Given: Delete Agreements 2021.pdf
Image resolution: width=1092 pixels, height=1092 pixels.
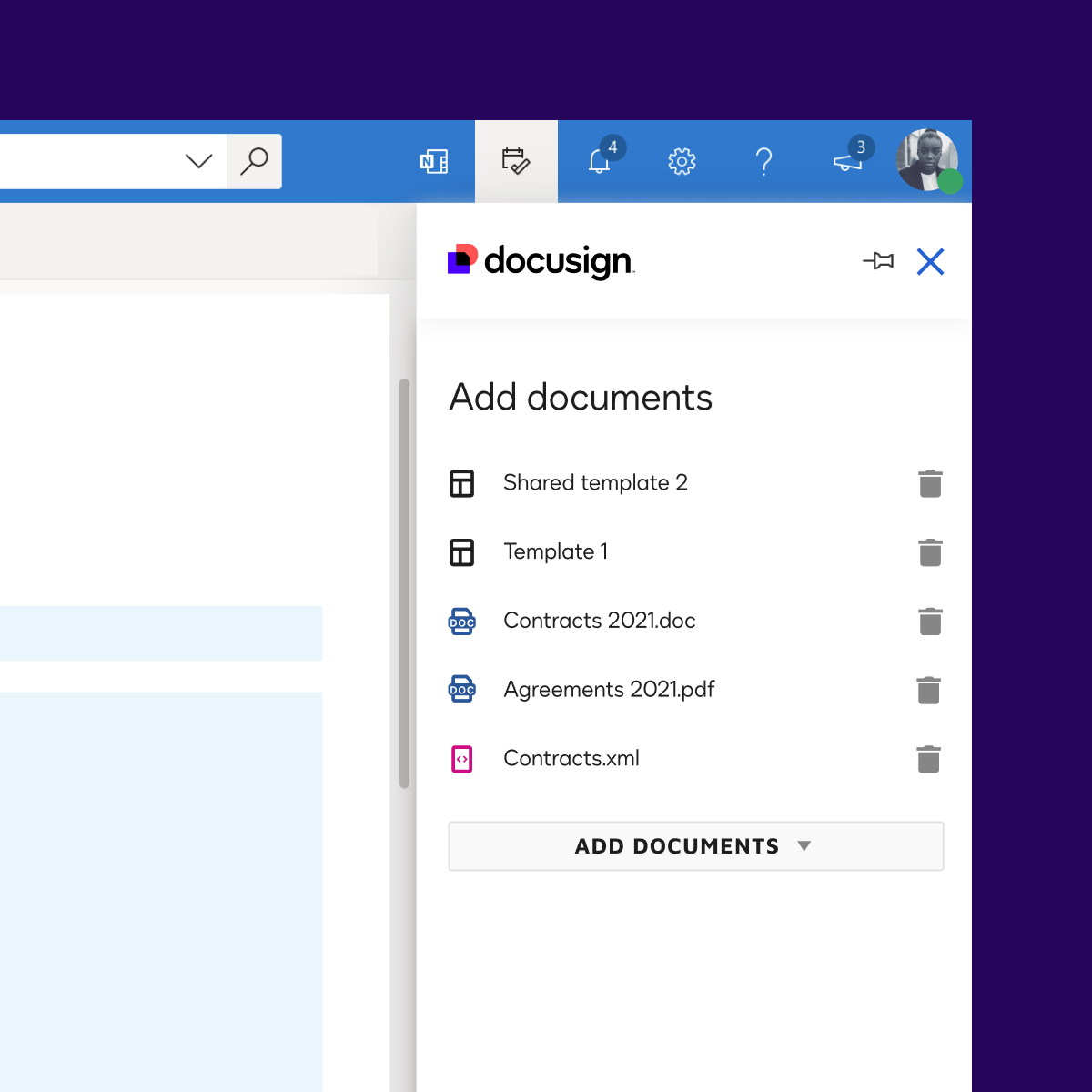Looking at the screenshot, I should [x=928, y=690].
